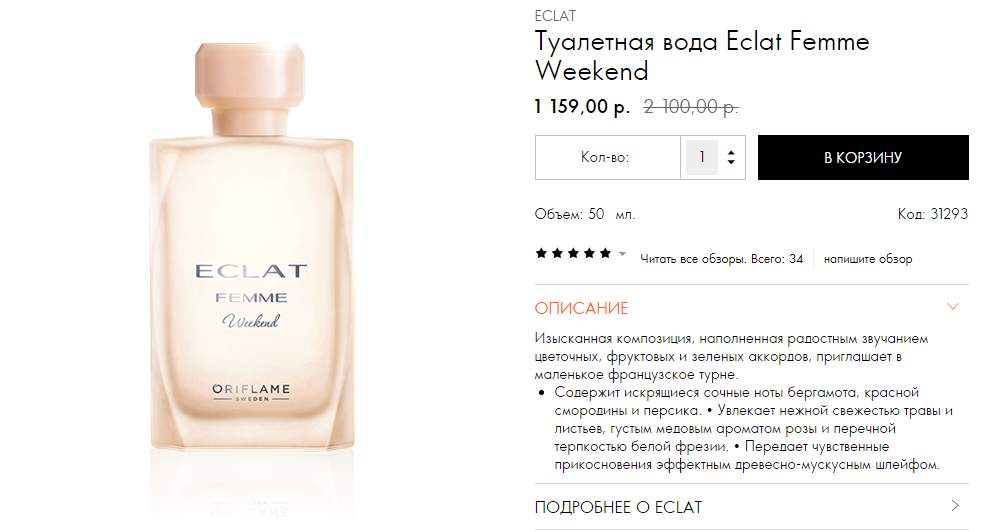Increase quantity with the up stepper arrow

click(x=731, y=153)
